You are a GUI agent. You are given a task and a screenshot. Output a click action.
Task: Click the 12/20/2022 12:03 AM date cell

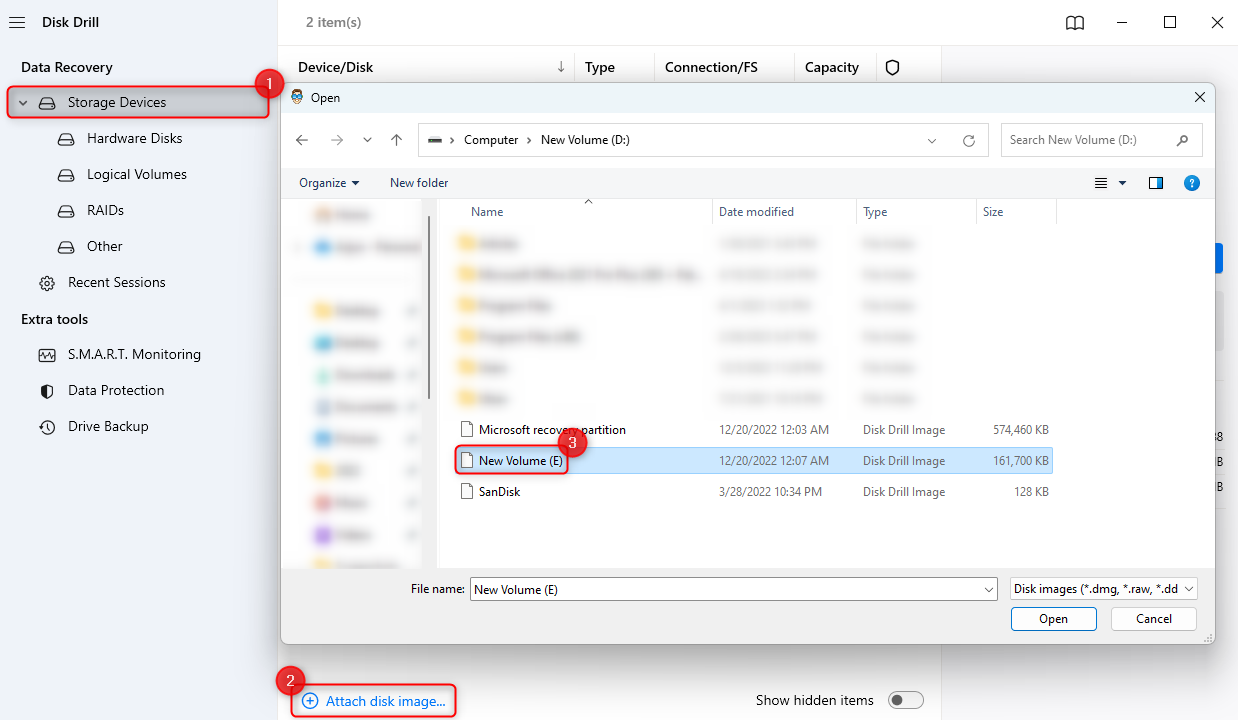774,430
